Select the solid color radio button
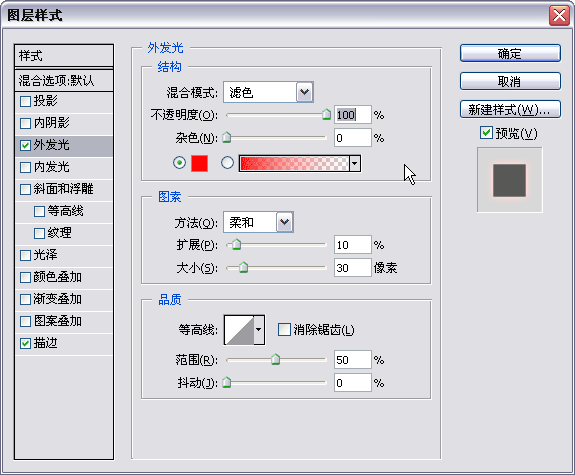This screenshot has width=575, height=475. tap(179, 162)
